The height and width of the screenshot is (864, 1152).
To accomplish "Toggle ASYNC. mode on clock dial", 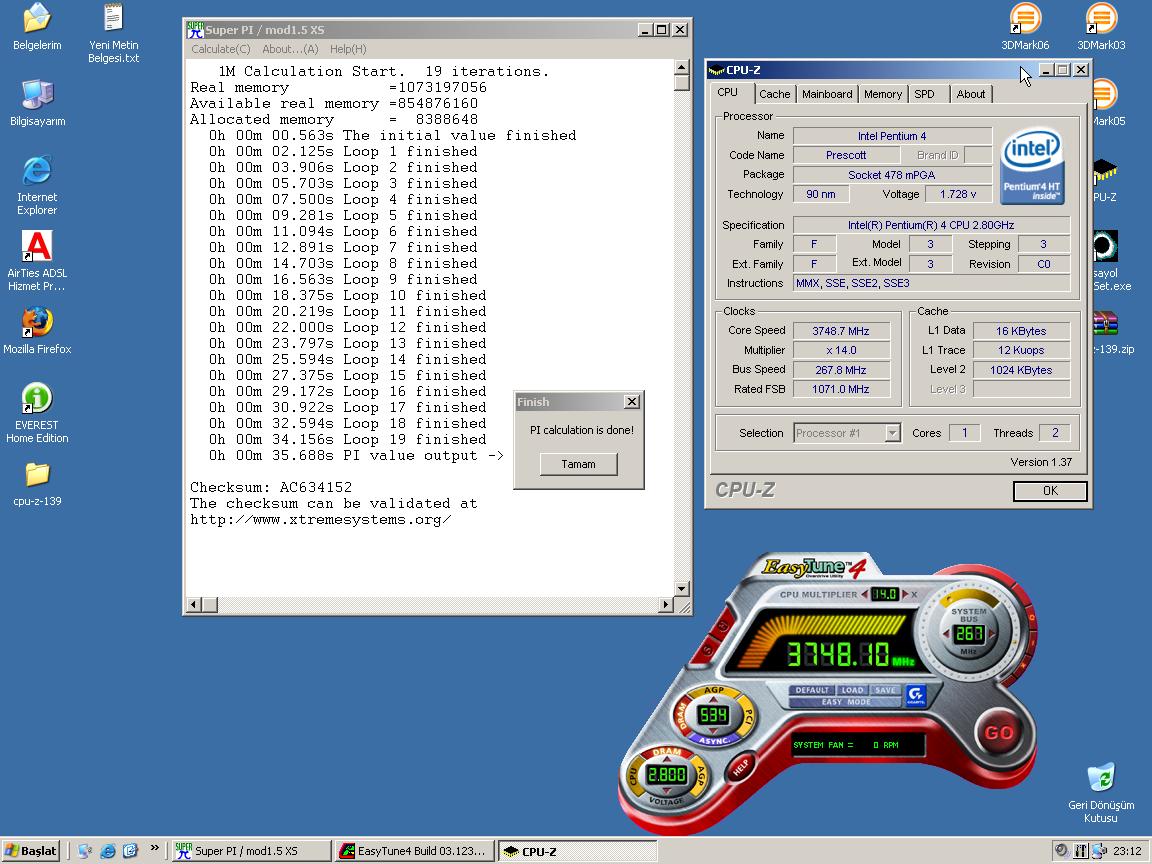I will tap(714, 741).
